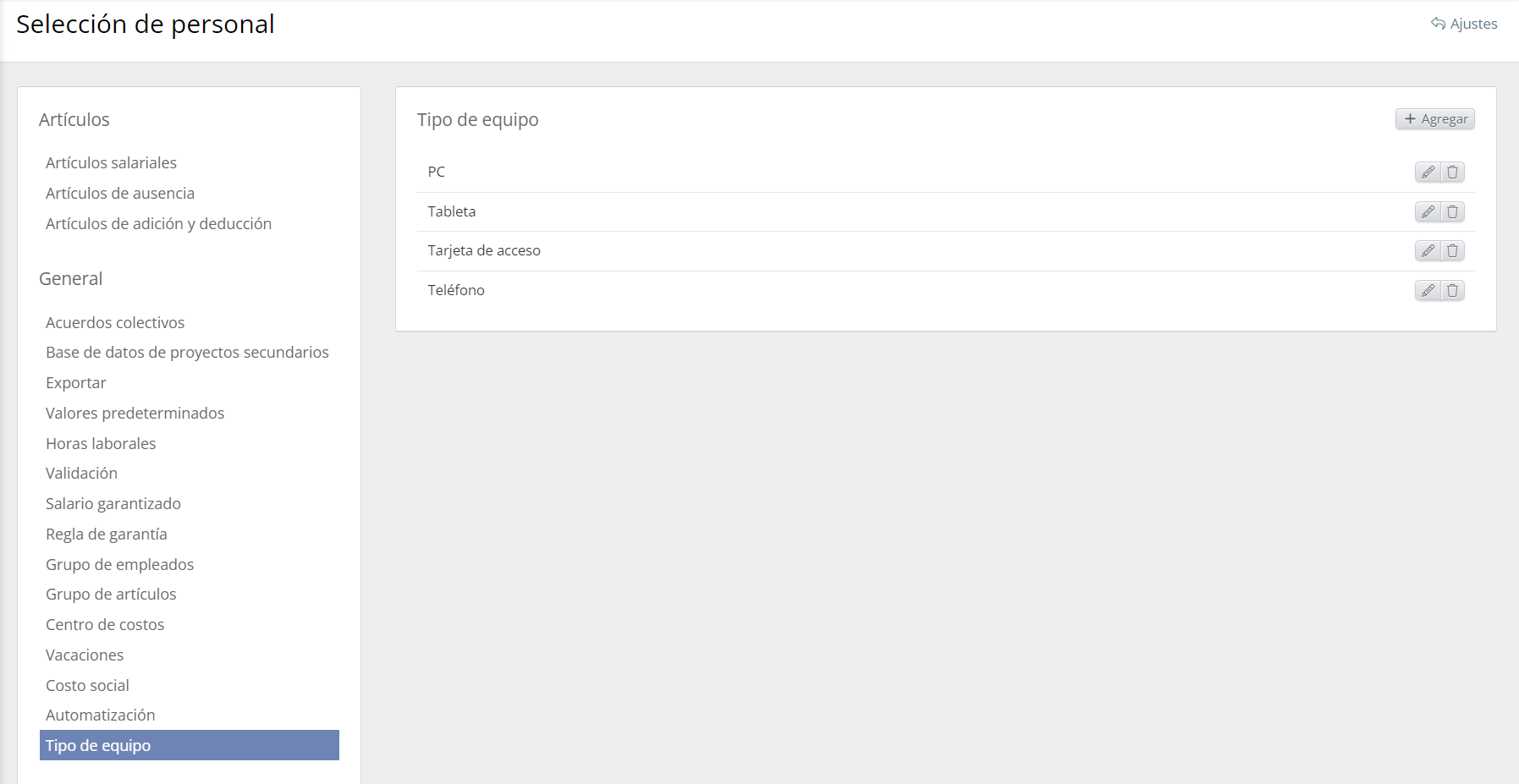
Task: Delete the Teléfono entry
Action: tap(1452, 291)
